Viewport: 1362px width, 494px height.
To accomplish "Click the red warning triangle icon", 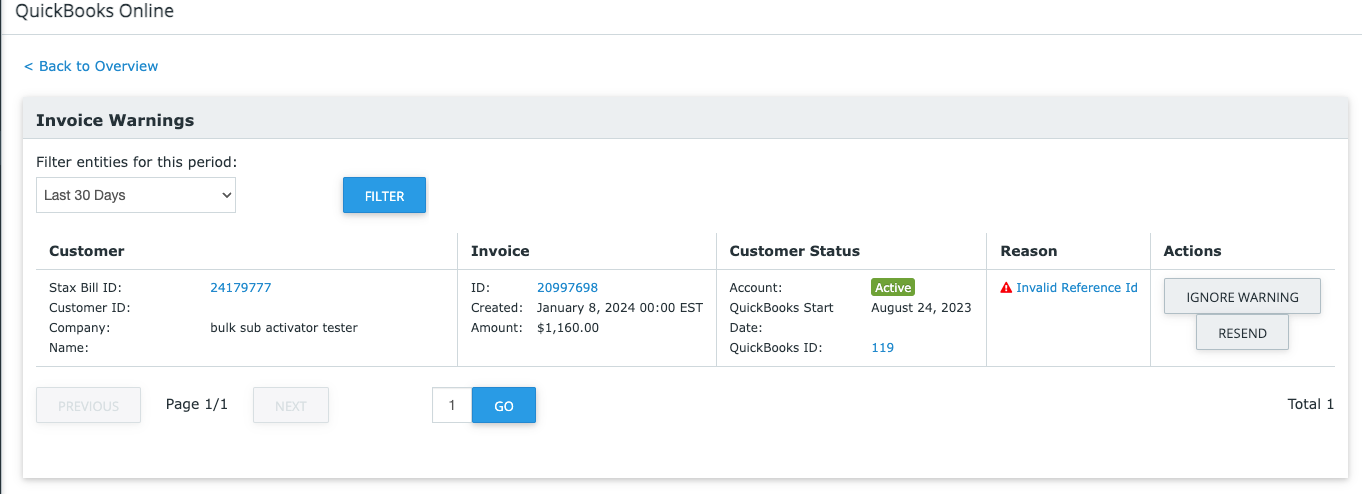I will [1006, 288].
